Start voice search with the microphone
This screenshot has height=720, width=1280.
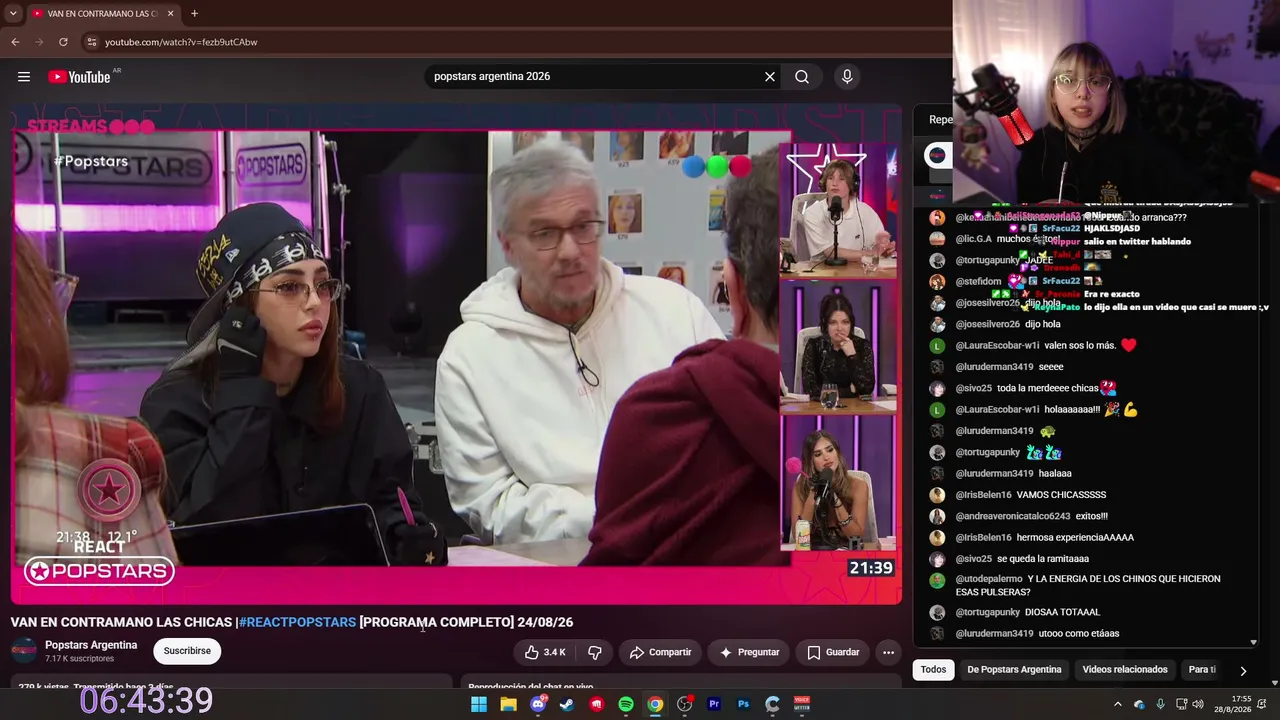(x=847, y=77)
